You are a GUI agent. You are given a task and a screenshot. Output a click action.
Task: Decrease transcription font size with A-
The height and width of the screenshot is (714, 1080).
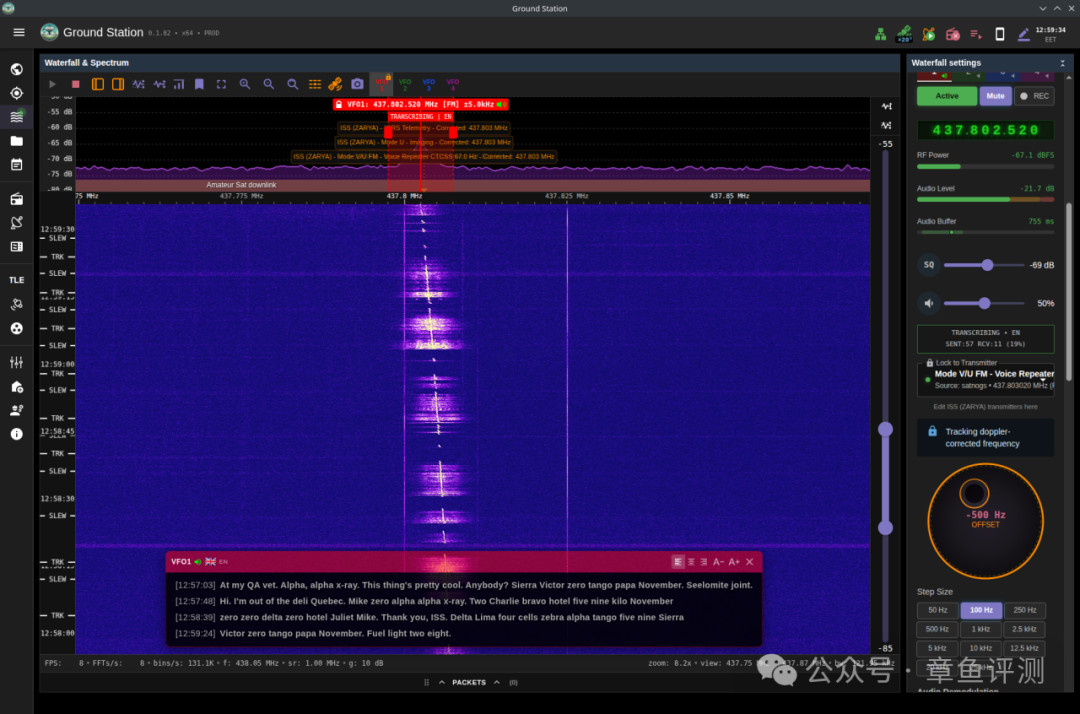click(x=718, y=562)
